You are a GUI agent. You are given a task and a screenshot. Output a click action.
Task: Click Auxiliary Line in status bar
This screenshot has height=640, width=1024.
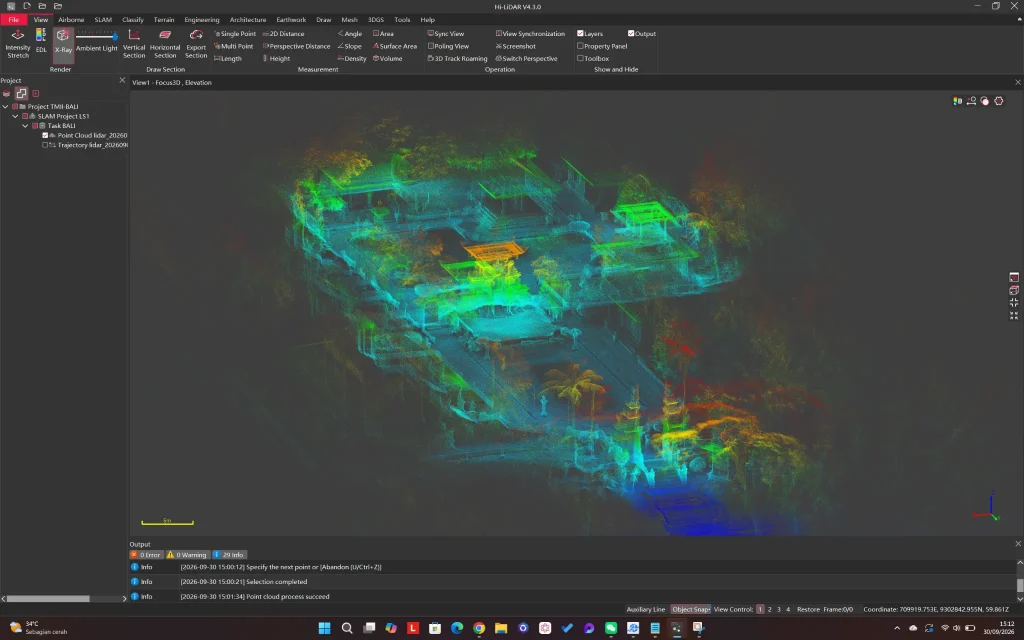point(646,609)
